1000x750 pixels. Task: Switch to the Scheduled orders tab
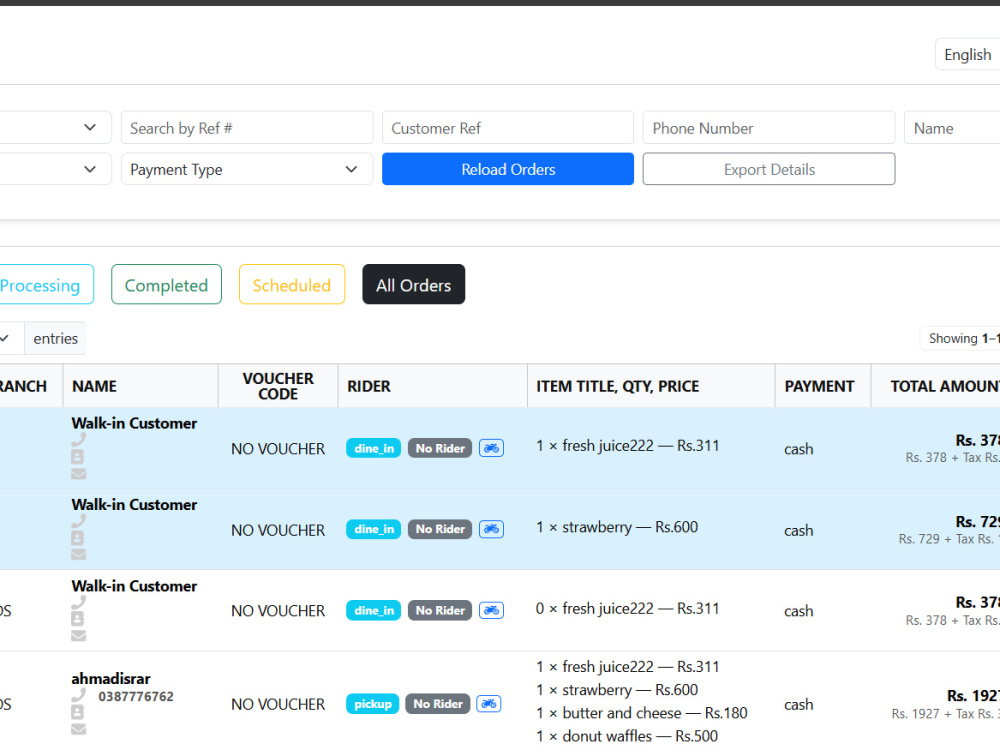[292, 284]
